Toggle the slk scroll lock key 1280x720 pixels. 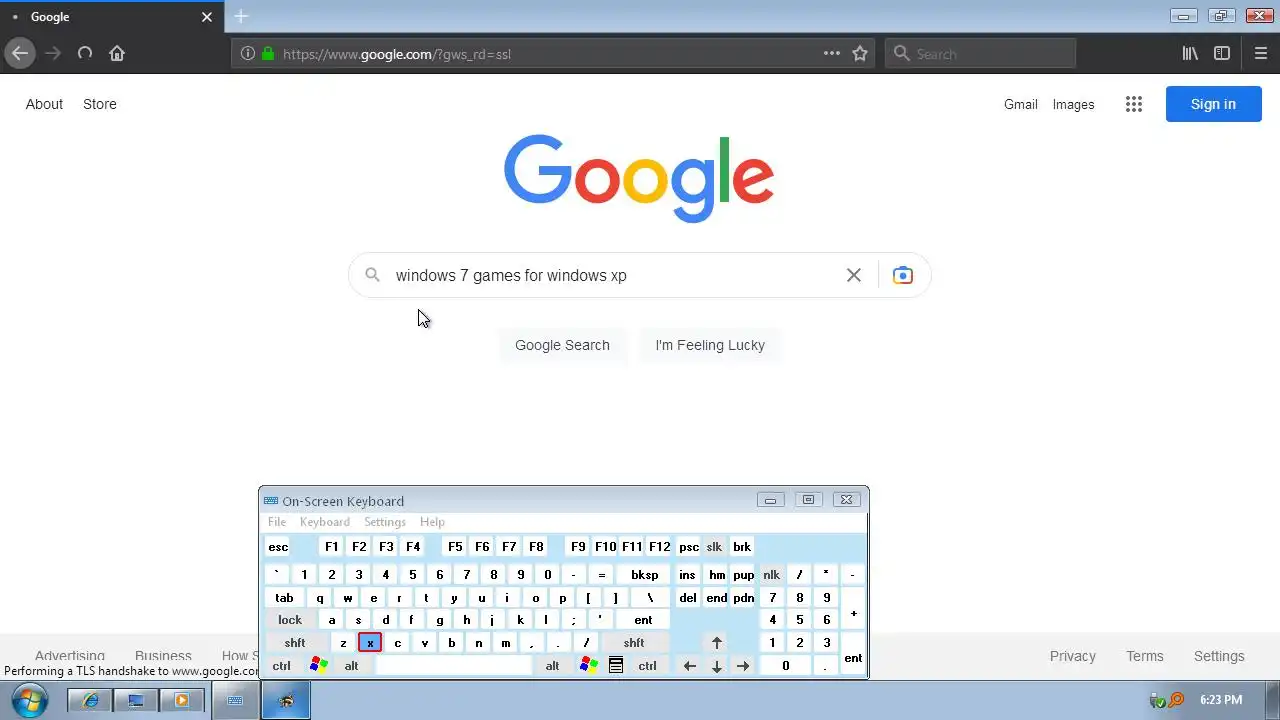pos(714,547)
